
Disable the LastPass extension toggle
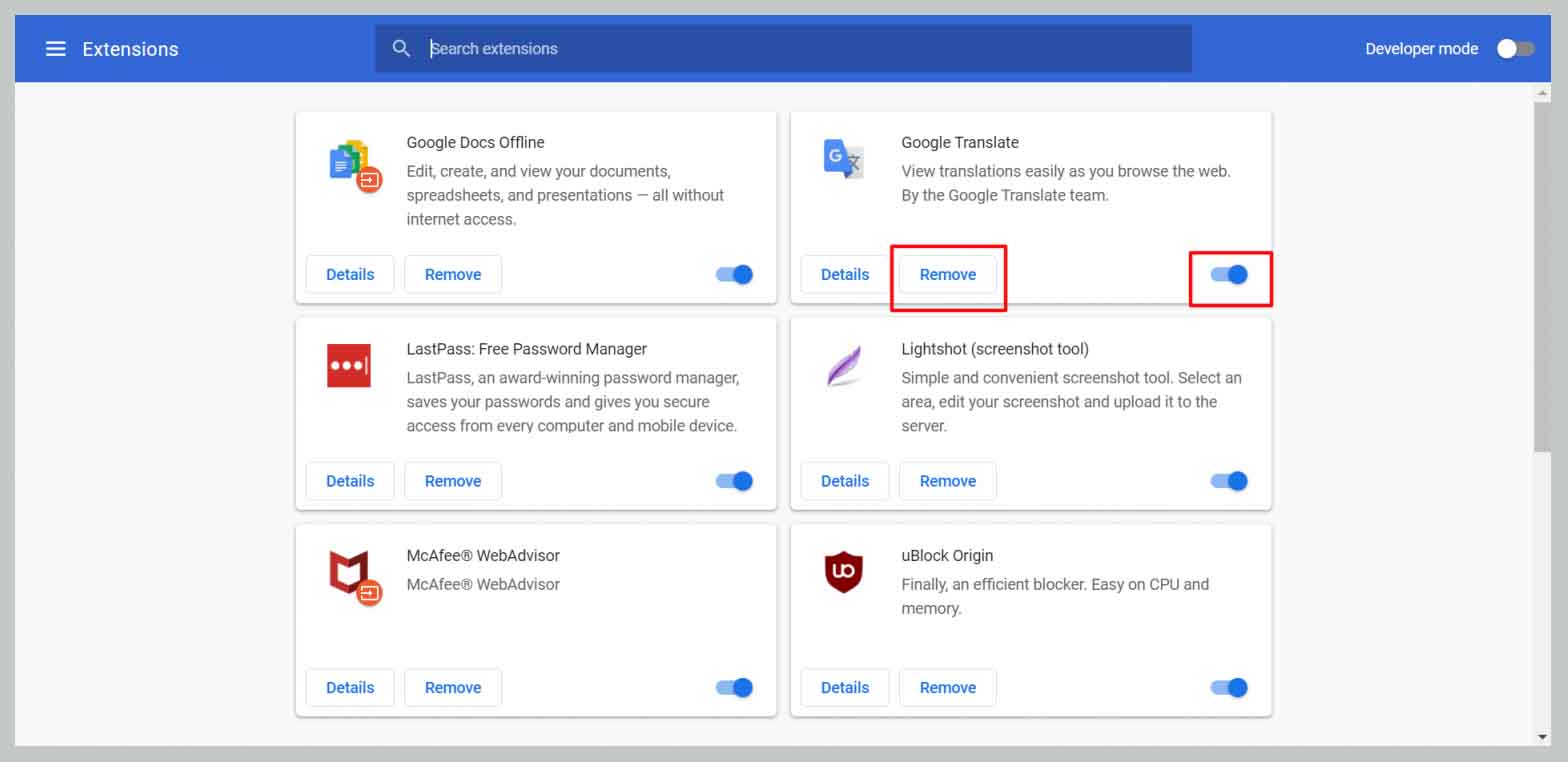[x=734, y=481]
